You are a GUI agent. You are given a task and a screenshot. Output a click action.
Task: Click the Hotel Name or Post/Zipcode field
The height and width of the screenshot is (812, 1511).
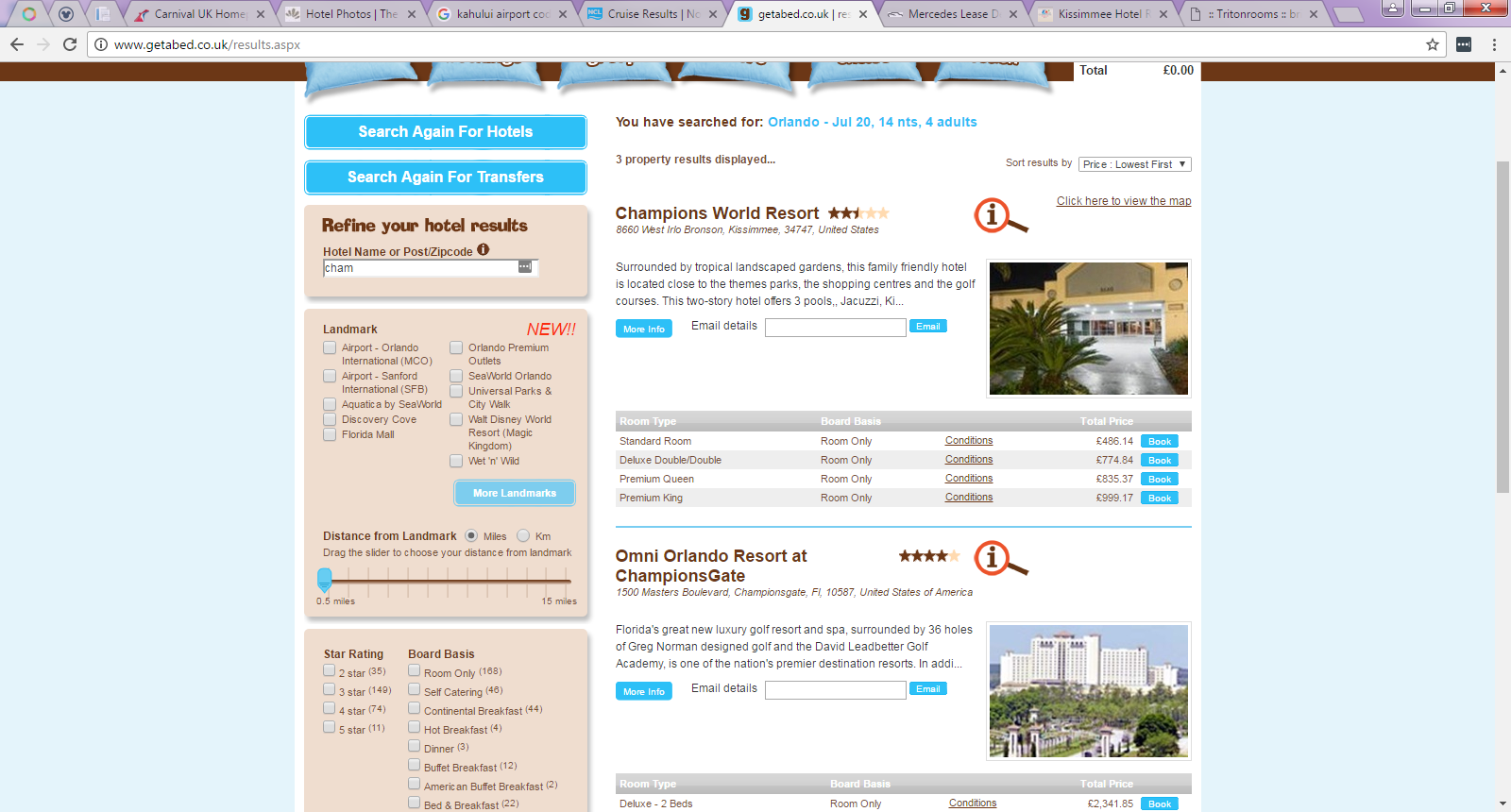point(430,268)
